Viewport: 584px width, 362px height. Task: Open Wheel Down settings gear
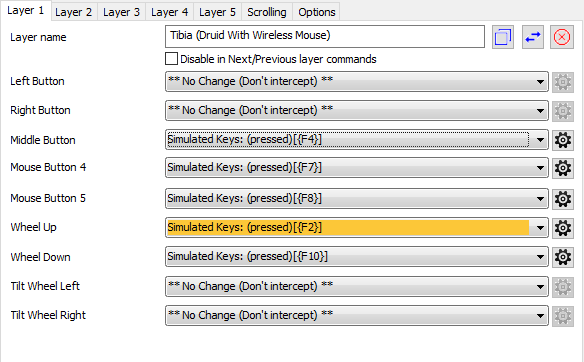[x=563, y=257]
